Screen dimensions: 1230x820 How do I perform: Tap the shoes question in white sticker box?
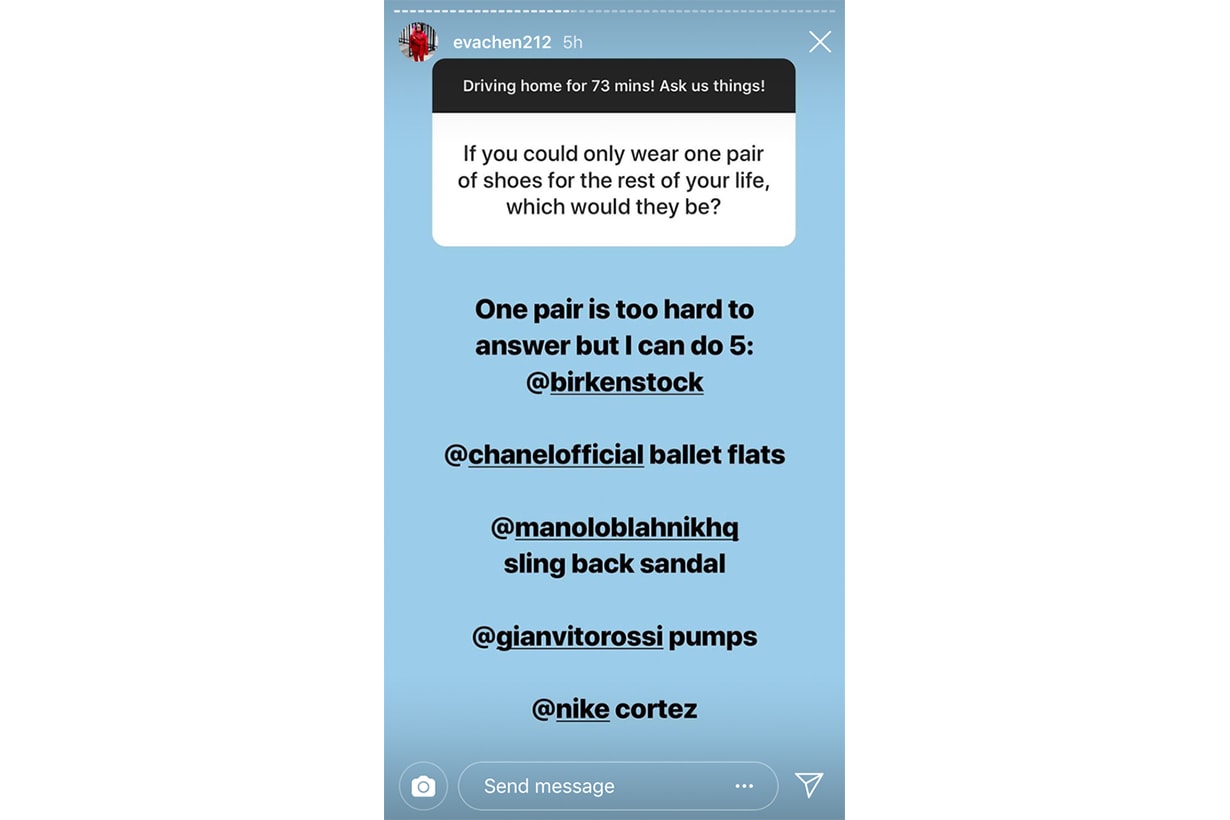pos(614,180)
